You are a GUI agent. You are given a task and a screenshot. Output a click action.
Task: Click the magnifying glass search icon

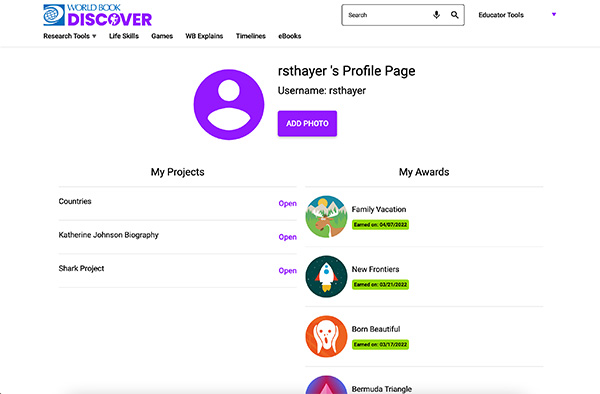point(455,15)
